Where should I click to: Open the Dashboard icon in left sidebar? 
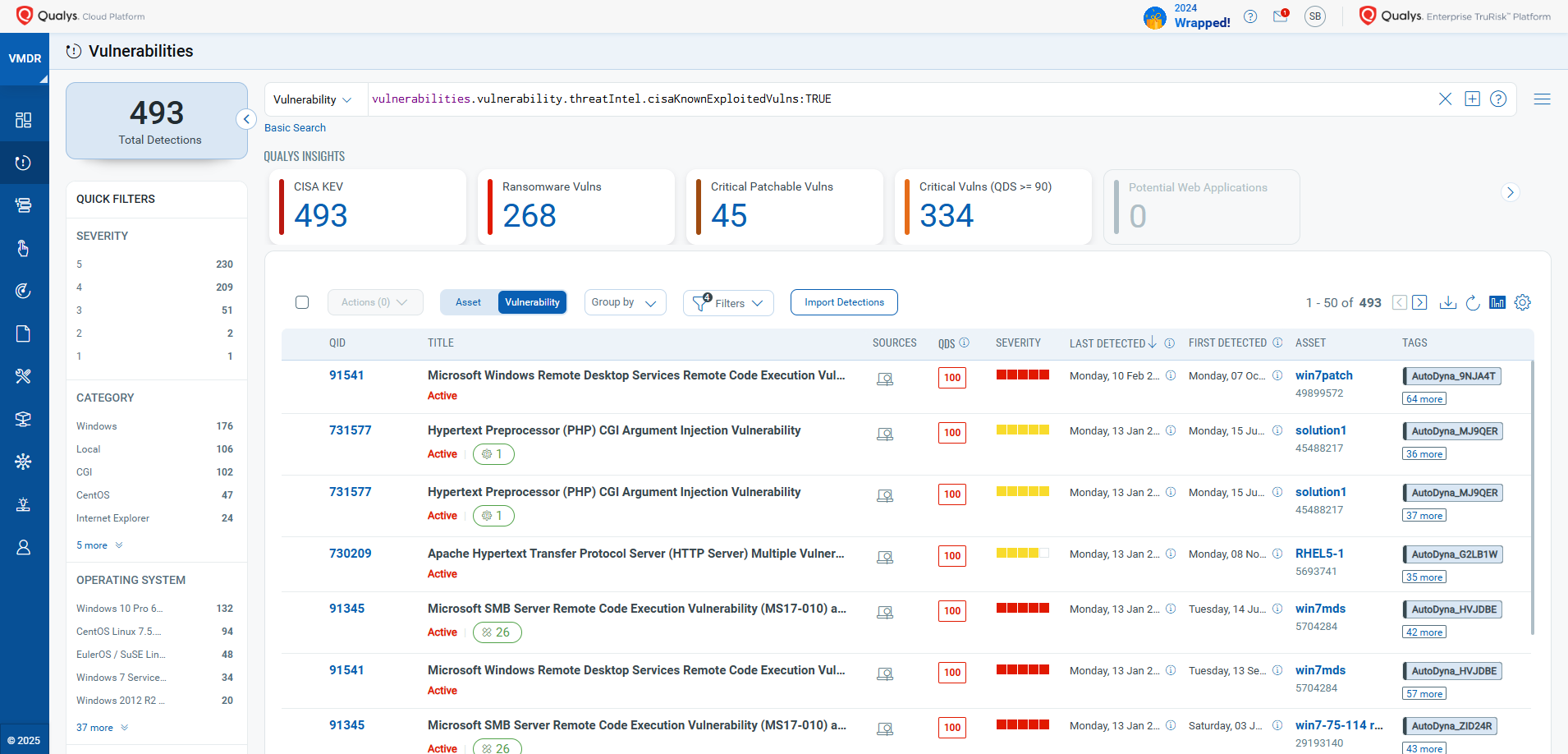pyautogui.click(x=24, y=120)
